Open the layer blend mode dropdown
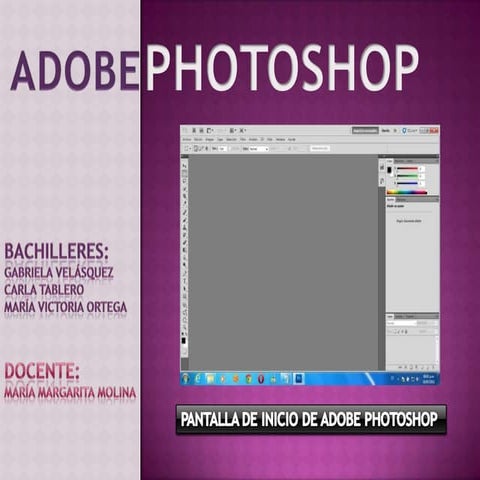This screenshot has width=480, height=480. 402,323
